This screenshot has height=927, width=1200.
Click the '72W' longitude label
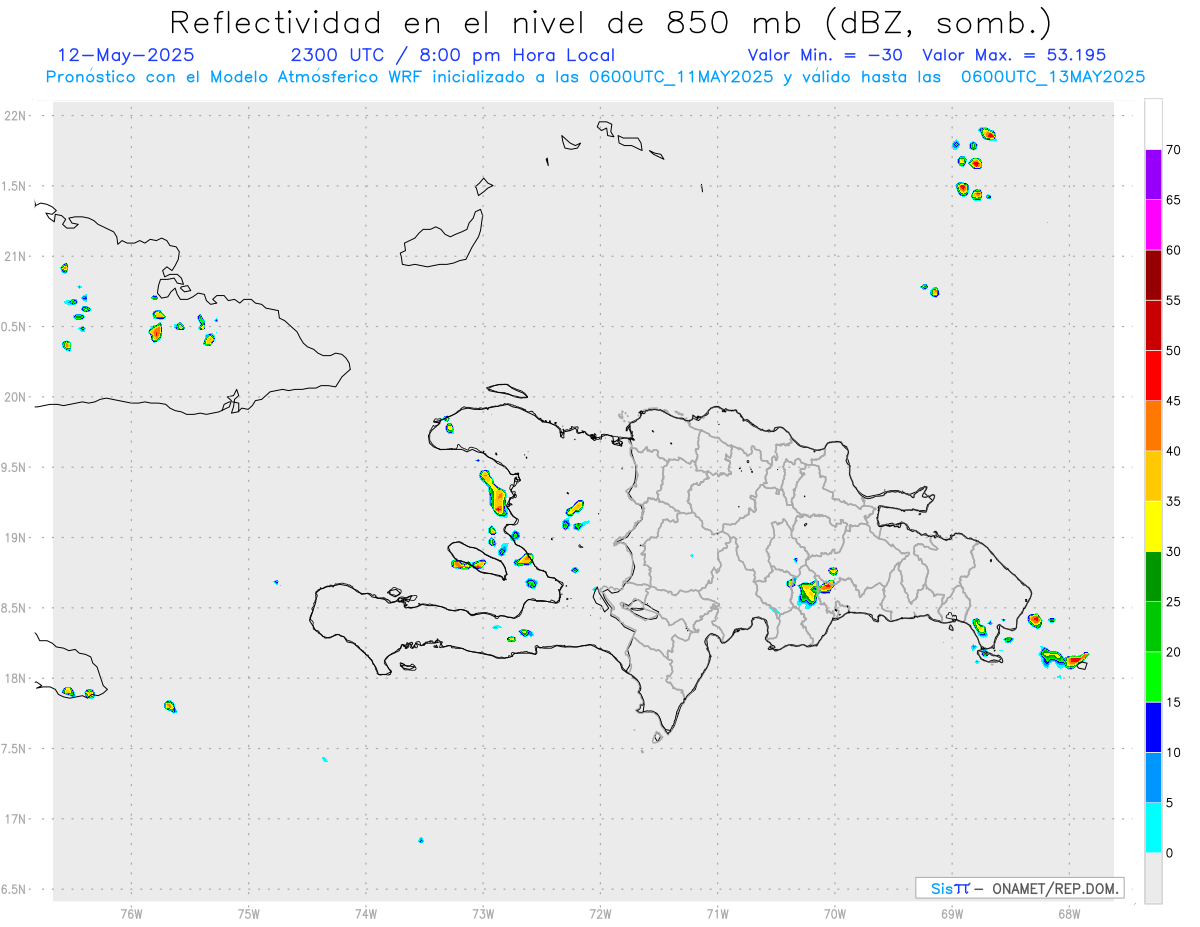pyautogui.click(x=600, y=913)
